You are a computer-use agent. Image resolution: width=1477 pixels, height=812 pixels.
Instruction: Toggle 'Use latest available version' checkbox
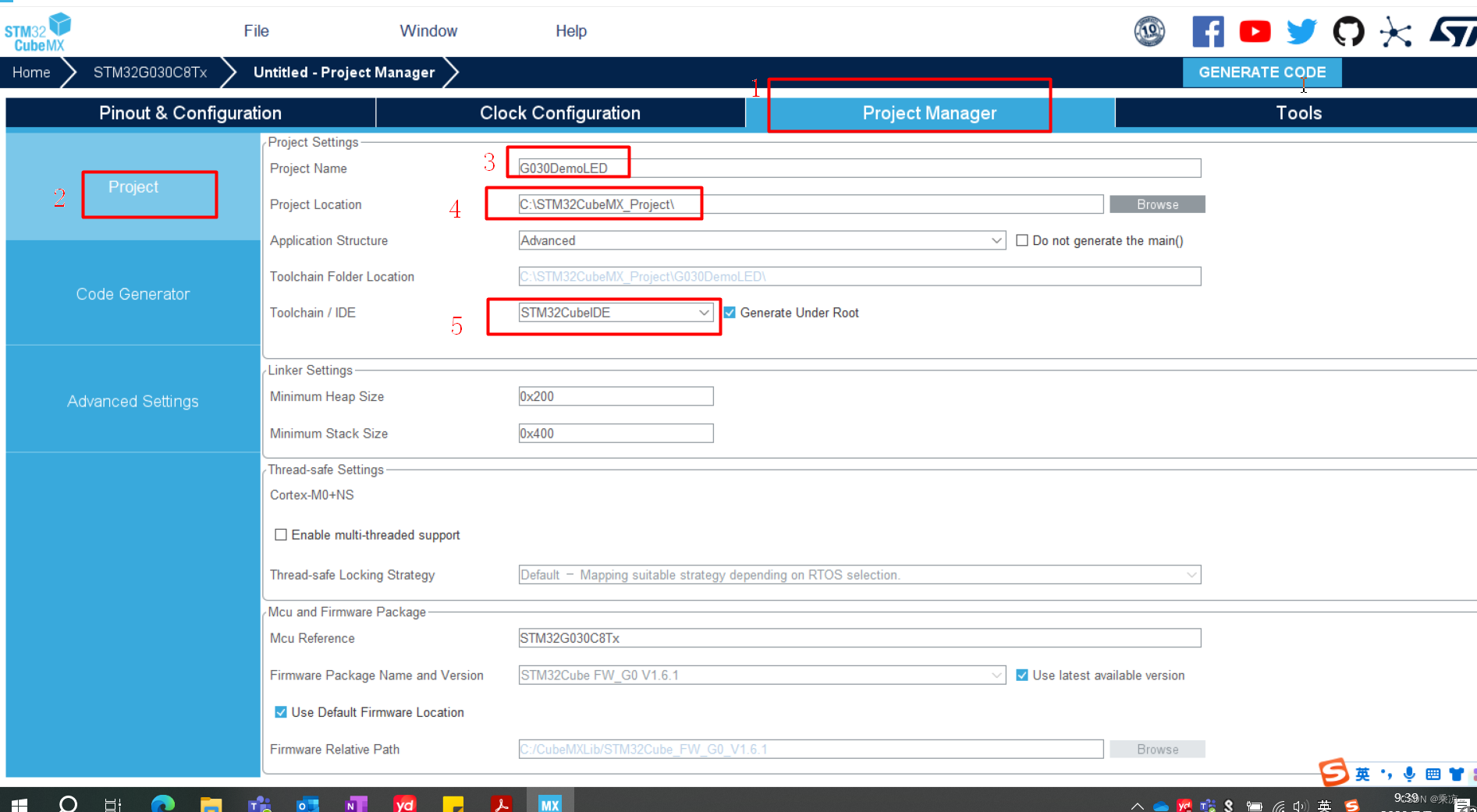(x=1022, y=675)
